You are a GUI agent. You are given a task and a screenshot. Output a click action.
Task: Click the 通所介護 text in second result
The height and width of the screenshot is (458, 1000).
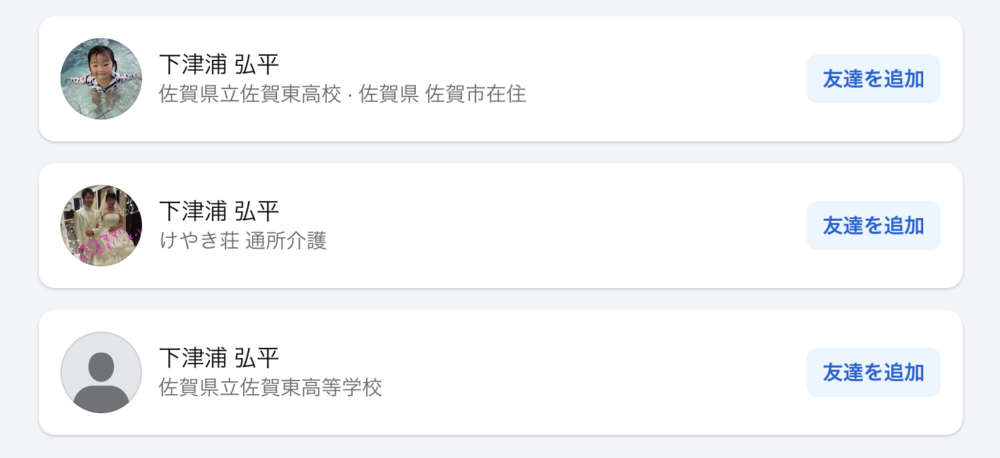(286, 241)
